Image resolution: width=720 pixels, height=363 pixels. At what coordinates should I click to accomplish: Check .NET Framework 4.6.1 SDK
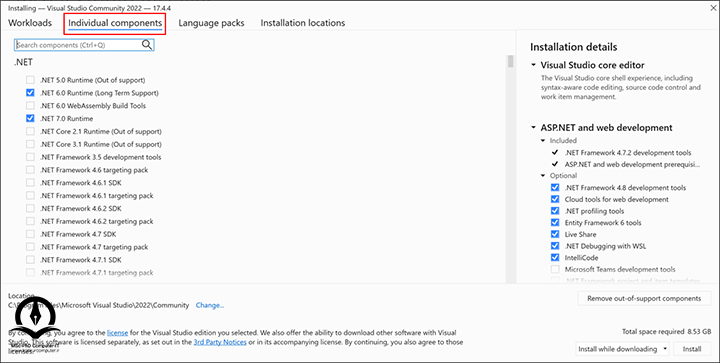click(30, 183)
